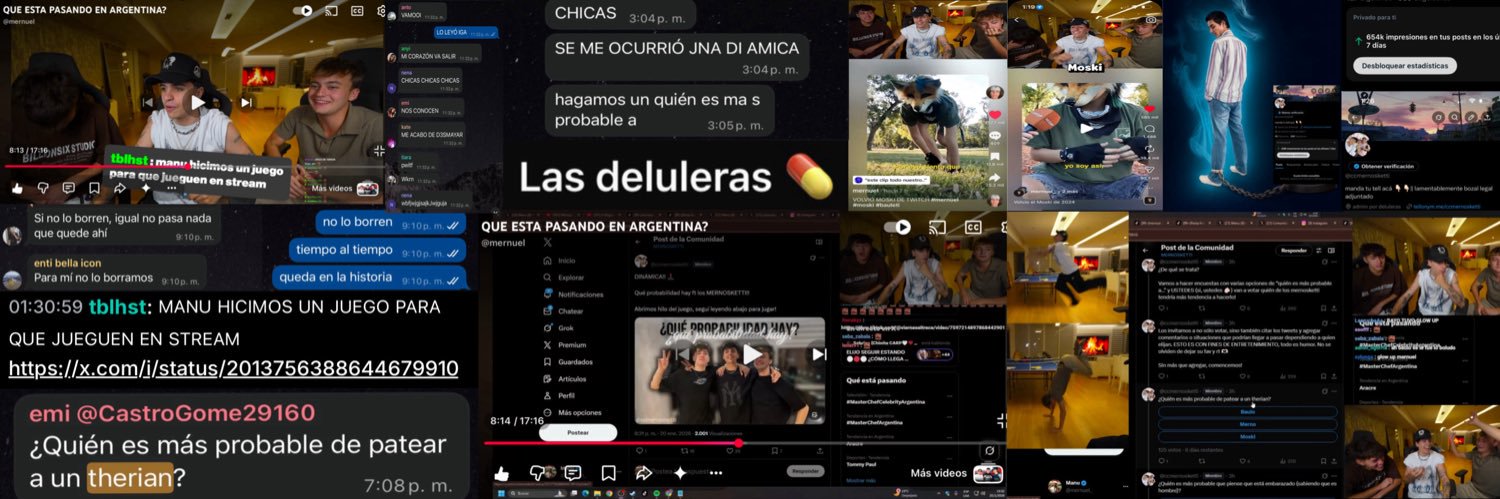1500x499 pixels.
Task: Cast the 8:14 video to a screen
Action: pos(938,227)
